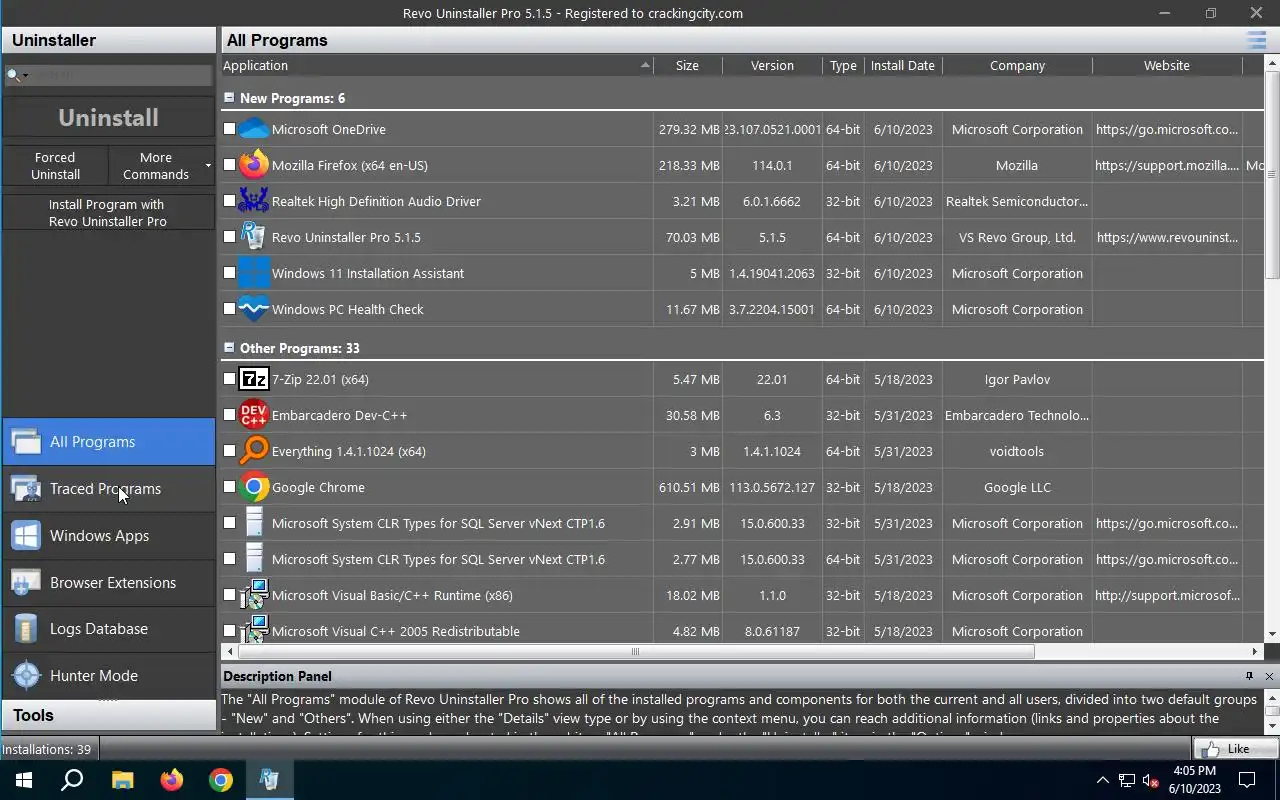The height and width of the screenshot is (800, 1280).
Task: Click the Embarcadero Dev-C++ icon
Action: pyautogui.click(x=254, y=415)
